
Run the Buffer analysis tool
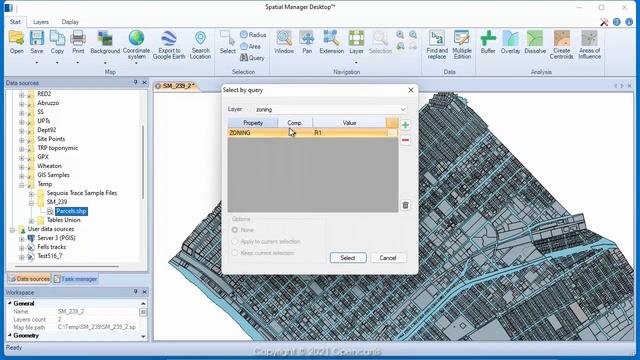488,42
